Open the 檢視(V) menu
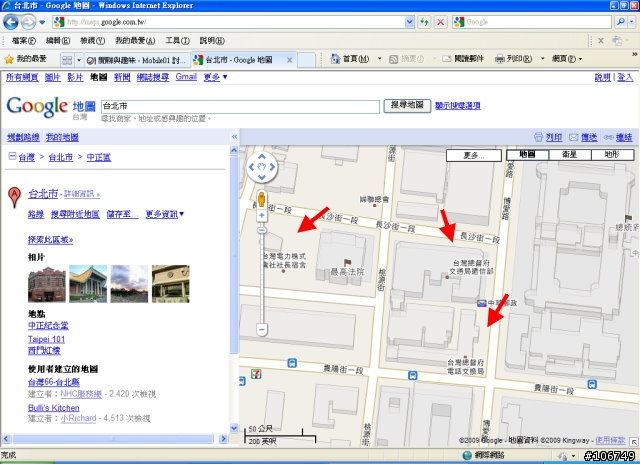Viewport: 640px width, 464px height. point(93,41)
